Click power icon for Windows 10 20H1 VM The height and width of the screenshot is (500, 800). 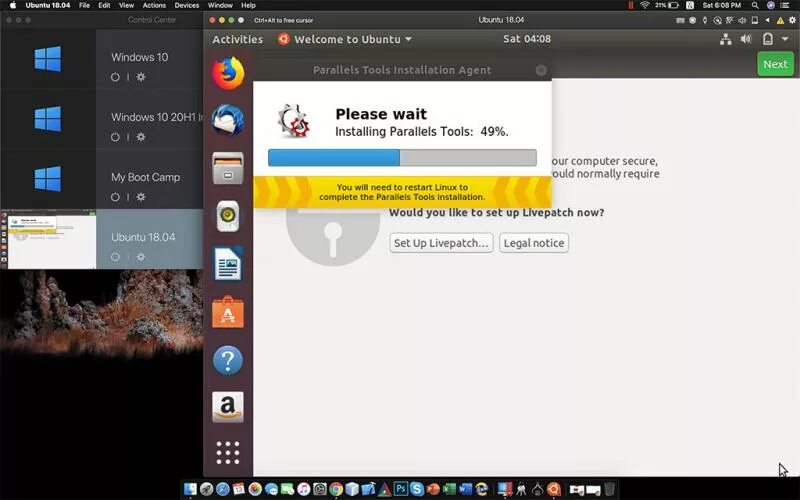point(115,137)
